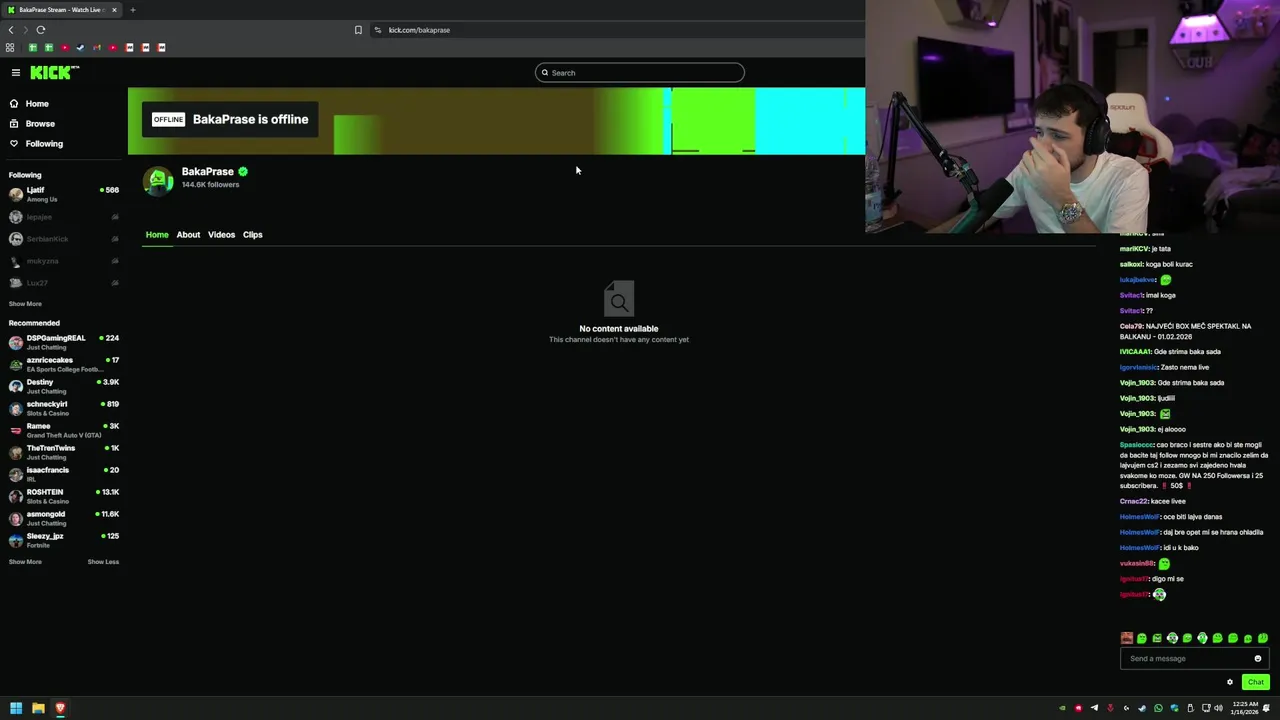
Task: Open chat settings gear
Action: click(1230, 683)
